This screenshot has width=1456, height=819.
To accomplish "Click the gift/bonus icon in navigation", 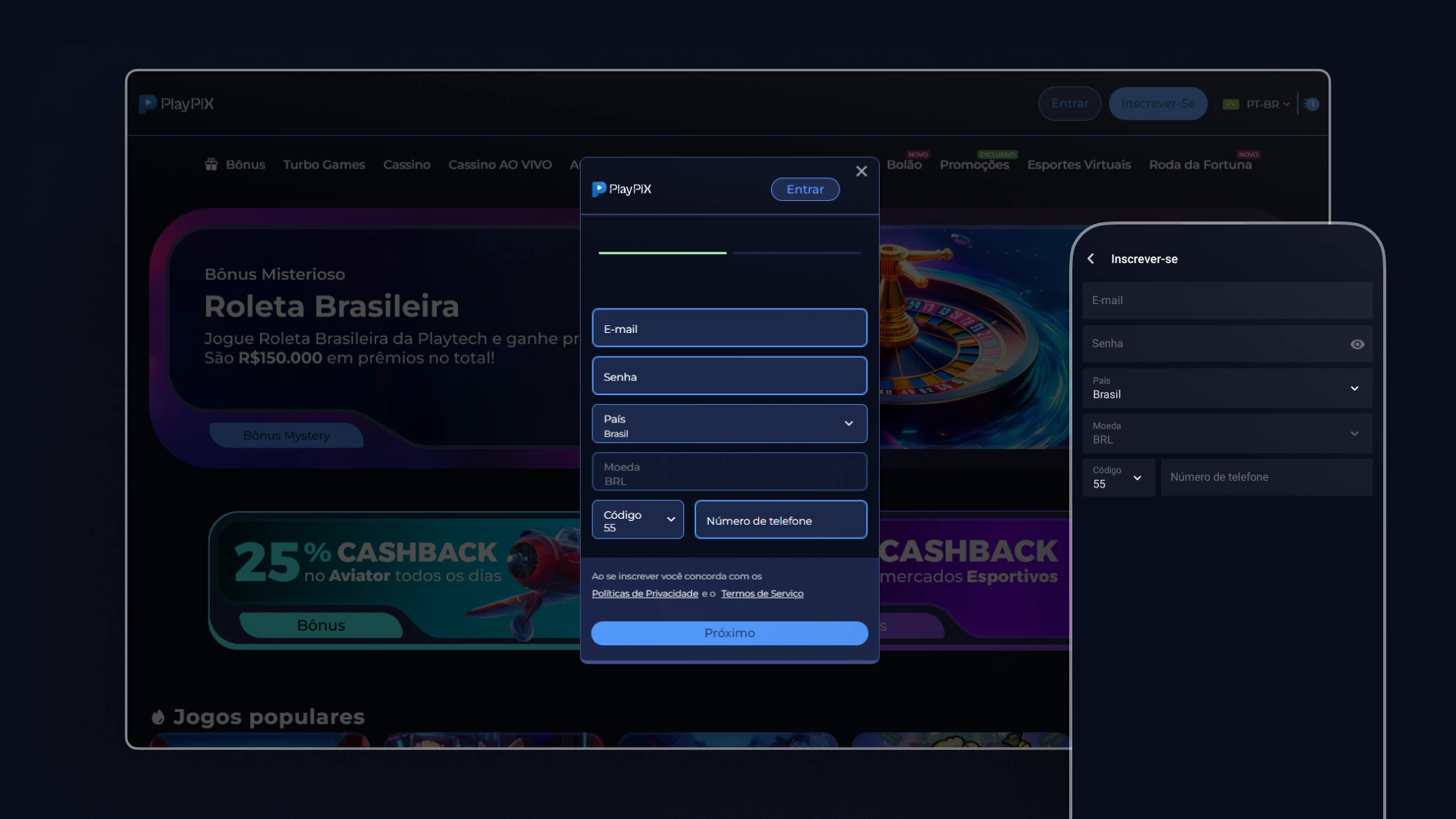I will pos(210,164).
